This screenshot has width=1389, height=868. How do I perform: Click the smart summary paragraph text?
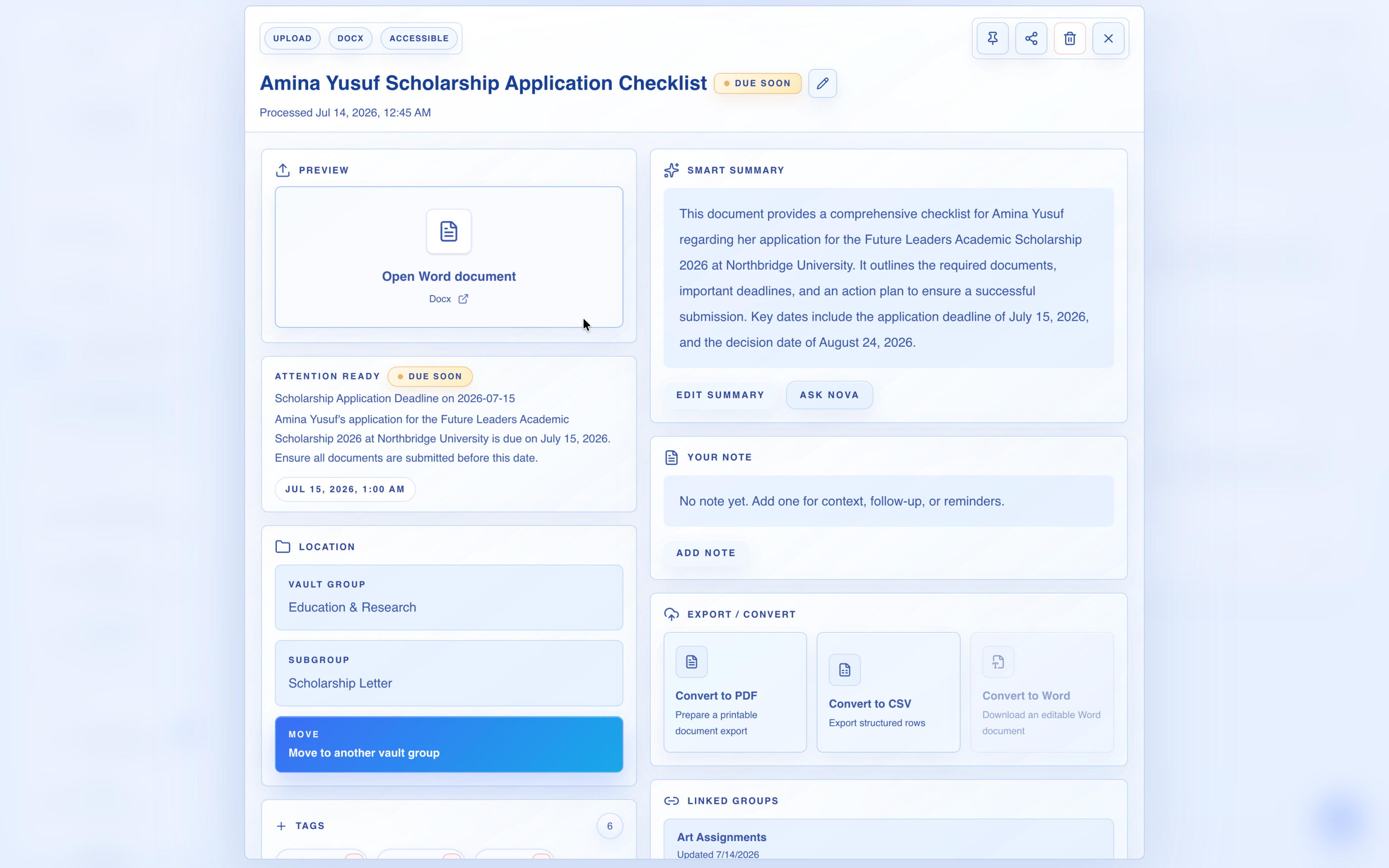coord(884,278)
